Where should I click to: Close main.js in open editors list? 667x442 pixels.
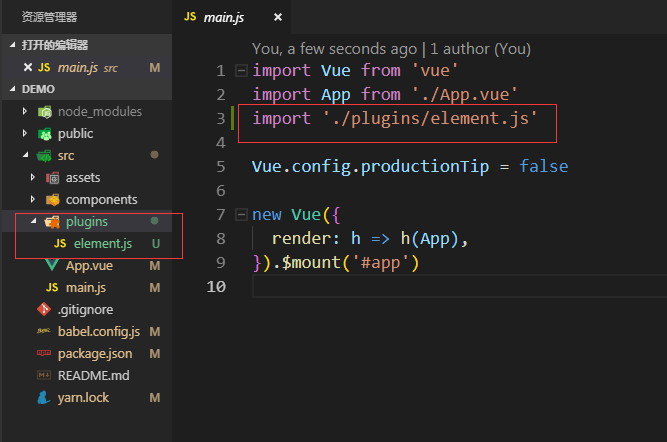(x=27, y=67)
